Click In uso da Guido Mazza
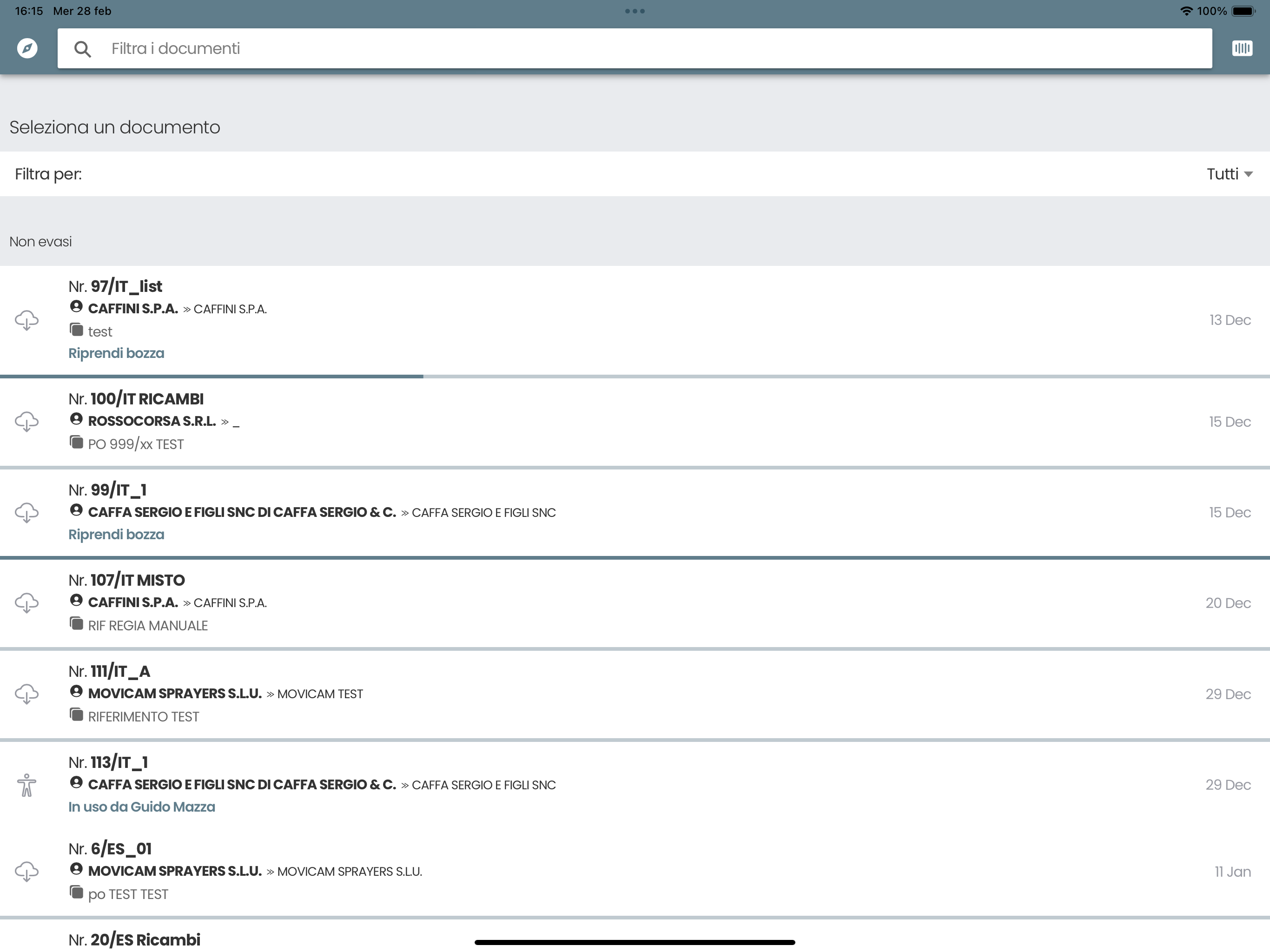Image resolution: width=1270 pixels, height=952 pixels. [x=142, y=807]
